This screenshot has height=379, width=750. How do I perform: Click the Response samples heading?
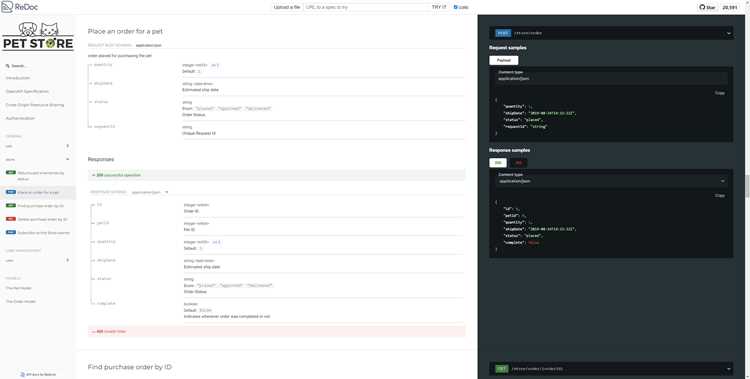tap(509, 150)
